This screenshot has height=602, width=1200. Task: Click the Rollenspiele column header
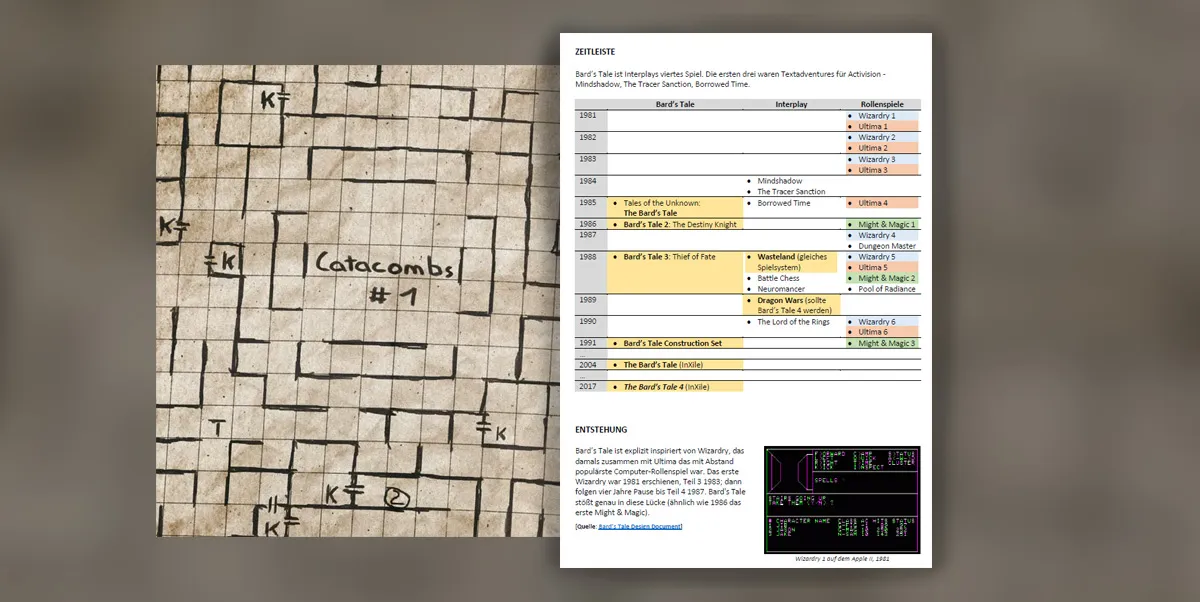[883, 104]
